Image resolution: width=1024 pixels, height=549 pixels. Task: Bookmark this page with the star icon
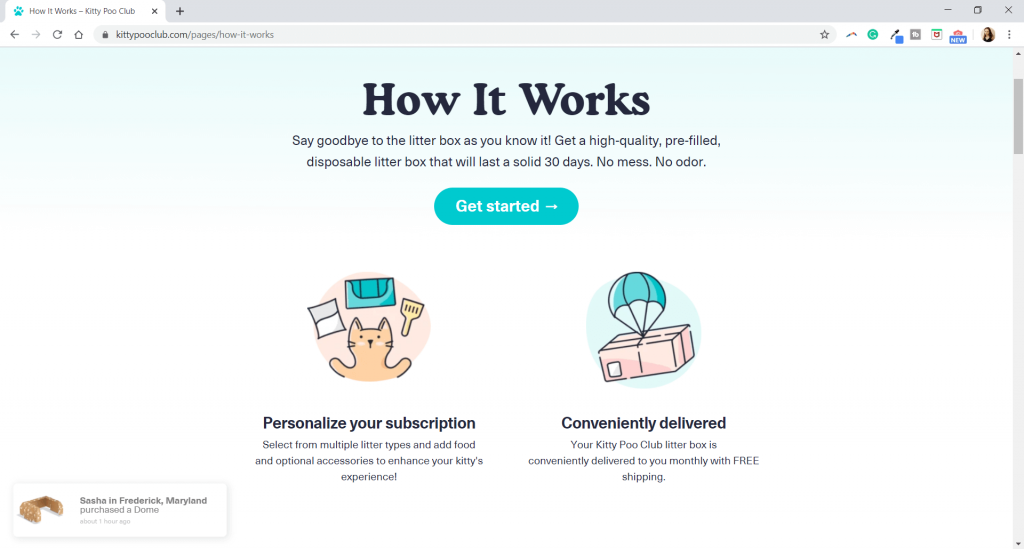click(824, 34)
